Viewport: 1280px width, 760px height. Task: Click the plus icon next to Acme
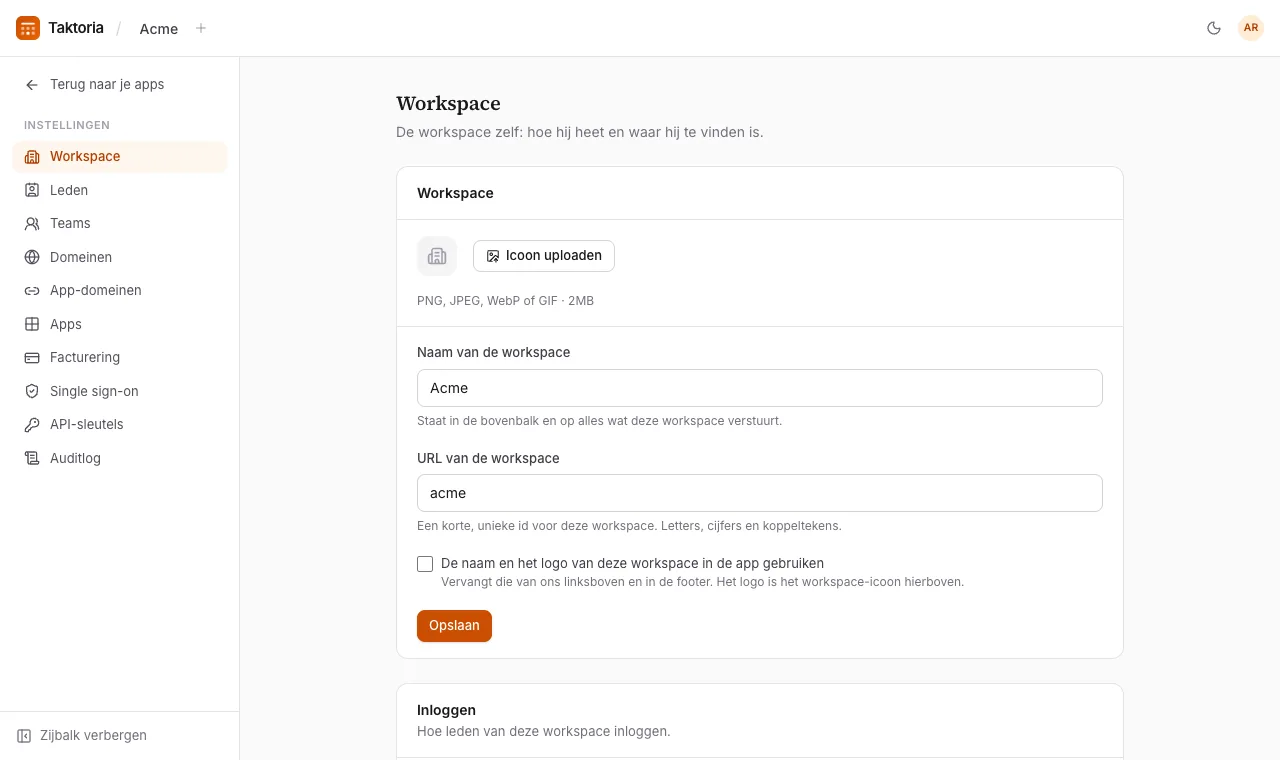coord(201,28)
